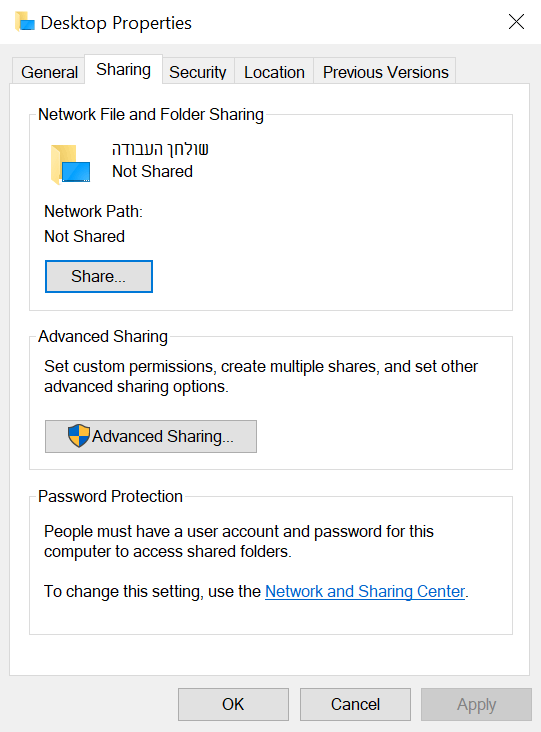
Task: Go to the Location tab
Action: tap(274, 72)
